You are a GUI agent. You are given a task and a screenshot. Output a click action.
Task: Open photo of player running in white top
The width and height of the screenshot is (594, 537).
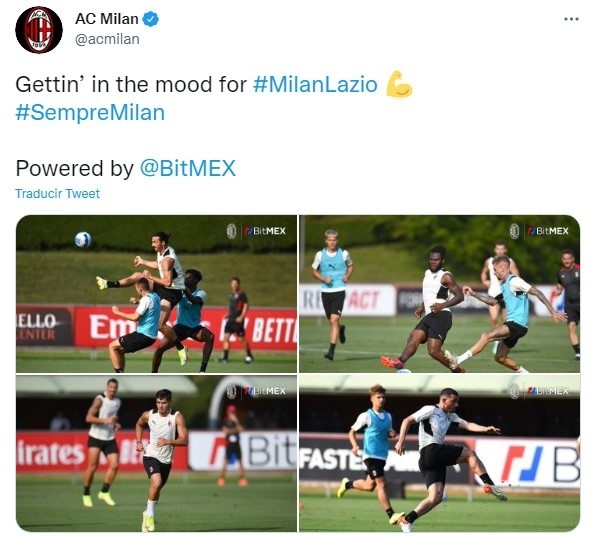point(156,453)
